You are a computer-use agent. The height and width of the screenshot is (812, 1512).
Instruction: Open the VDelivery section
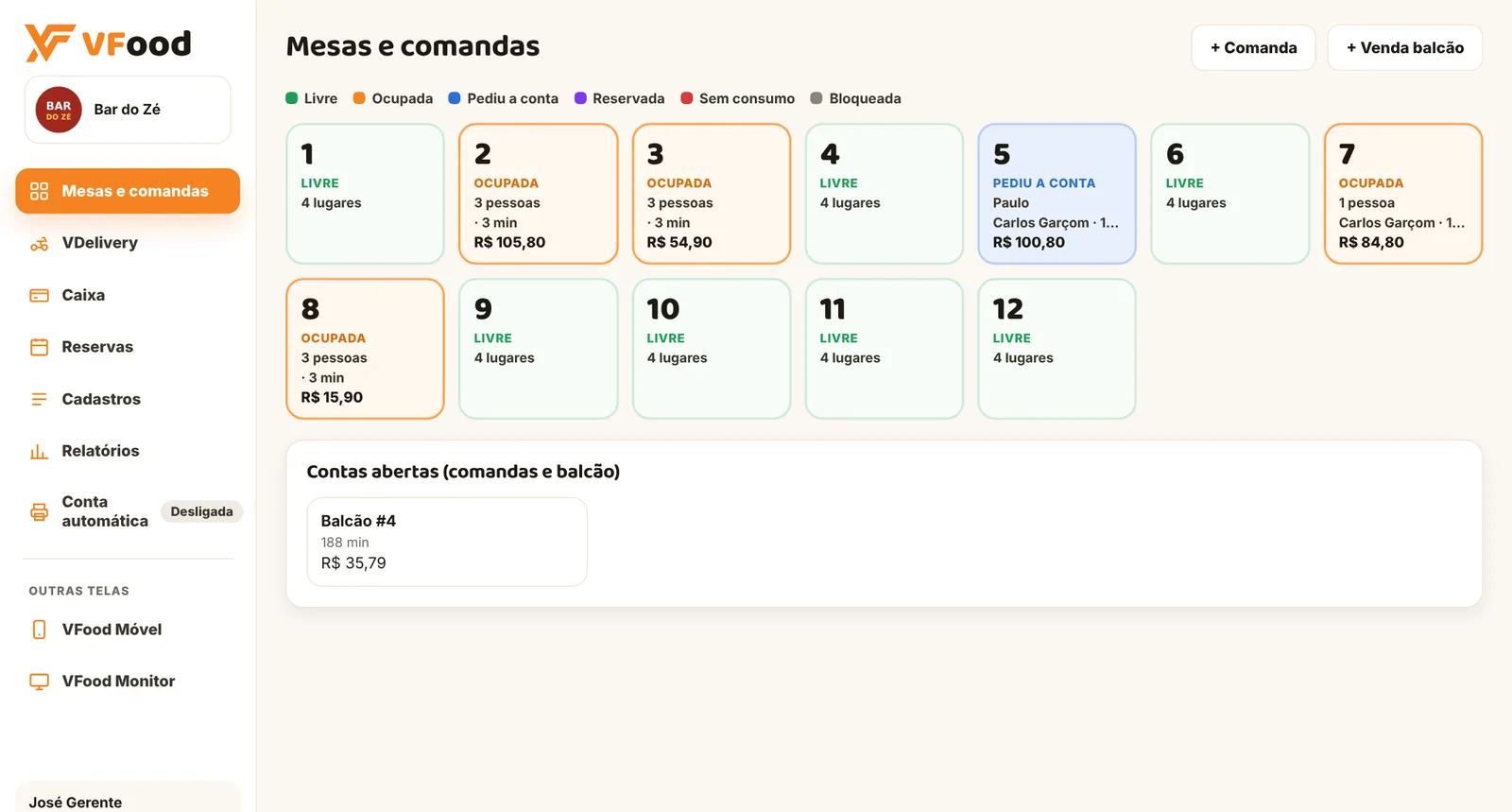(x=128, y=243)
